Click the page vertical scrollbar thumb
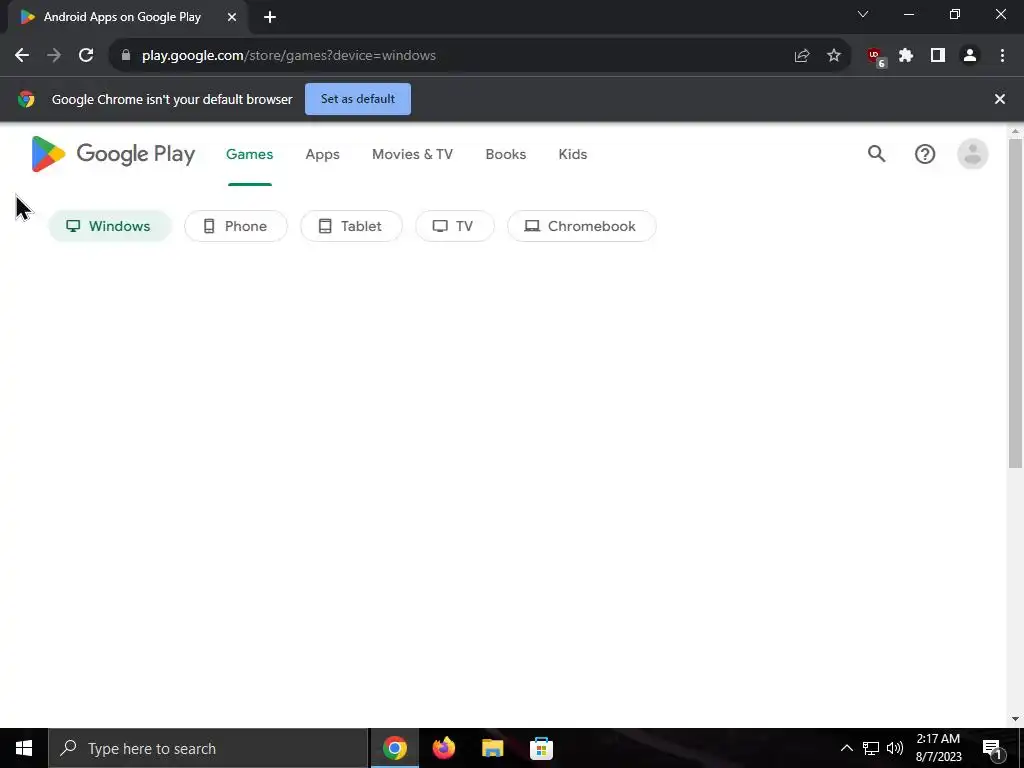Screen dimensions: 1024x768 click(1015, 303)
